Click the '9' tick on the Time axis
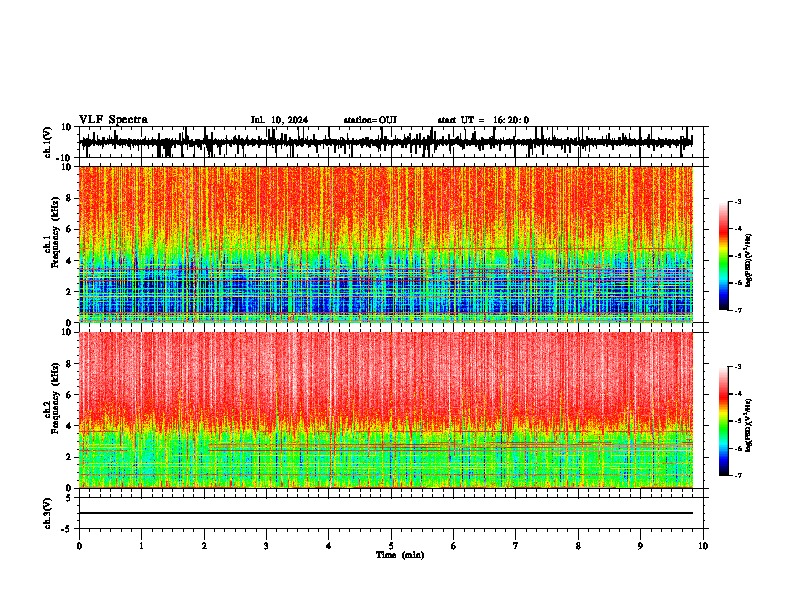Screen dimensions: 792x612 (x=640, y=546)
